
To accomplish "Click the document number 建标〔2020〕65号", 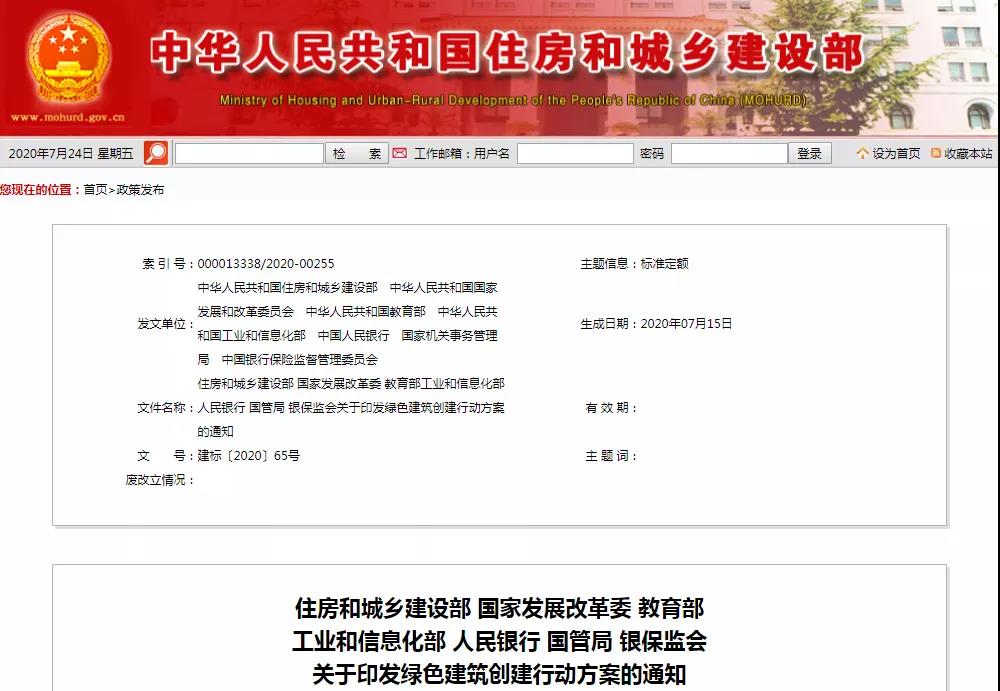I will coord(249,456).
